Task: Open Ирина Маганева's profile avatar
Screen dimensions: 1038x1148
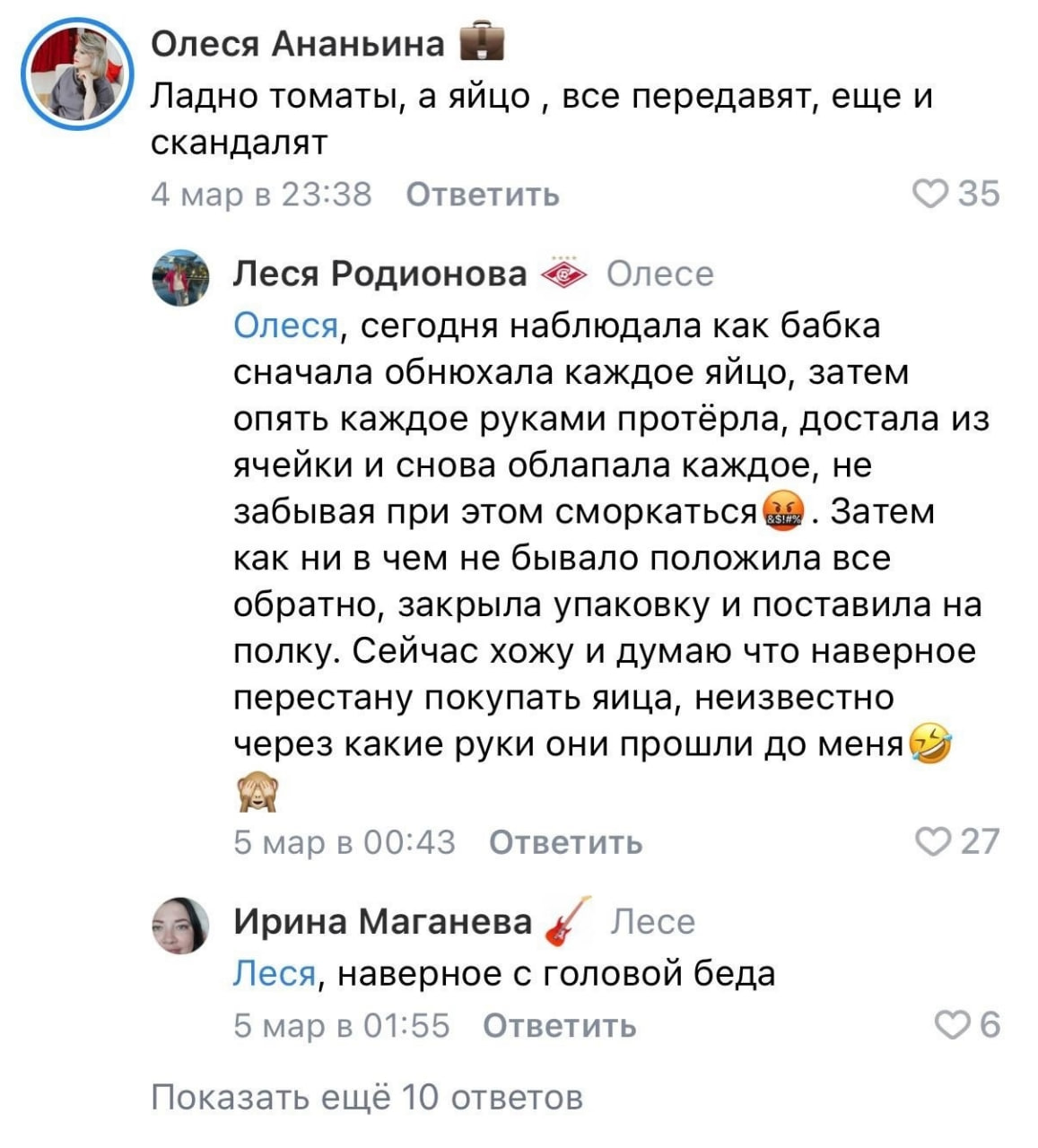Action: tap(180, 925)
